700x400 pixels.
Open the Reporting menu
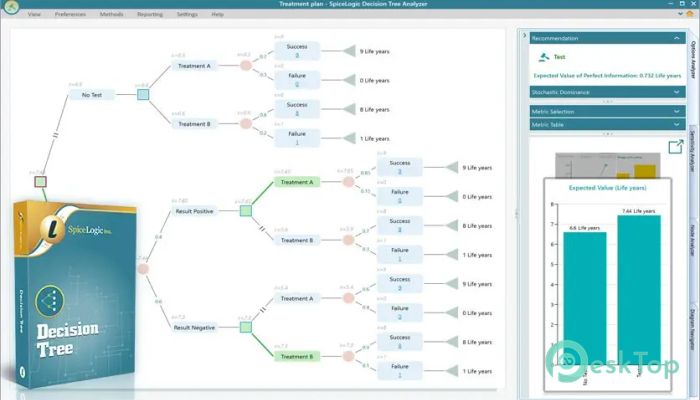click(x=150, y=14)
